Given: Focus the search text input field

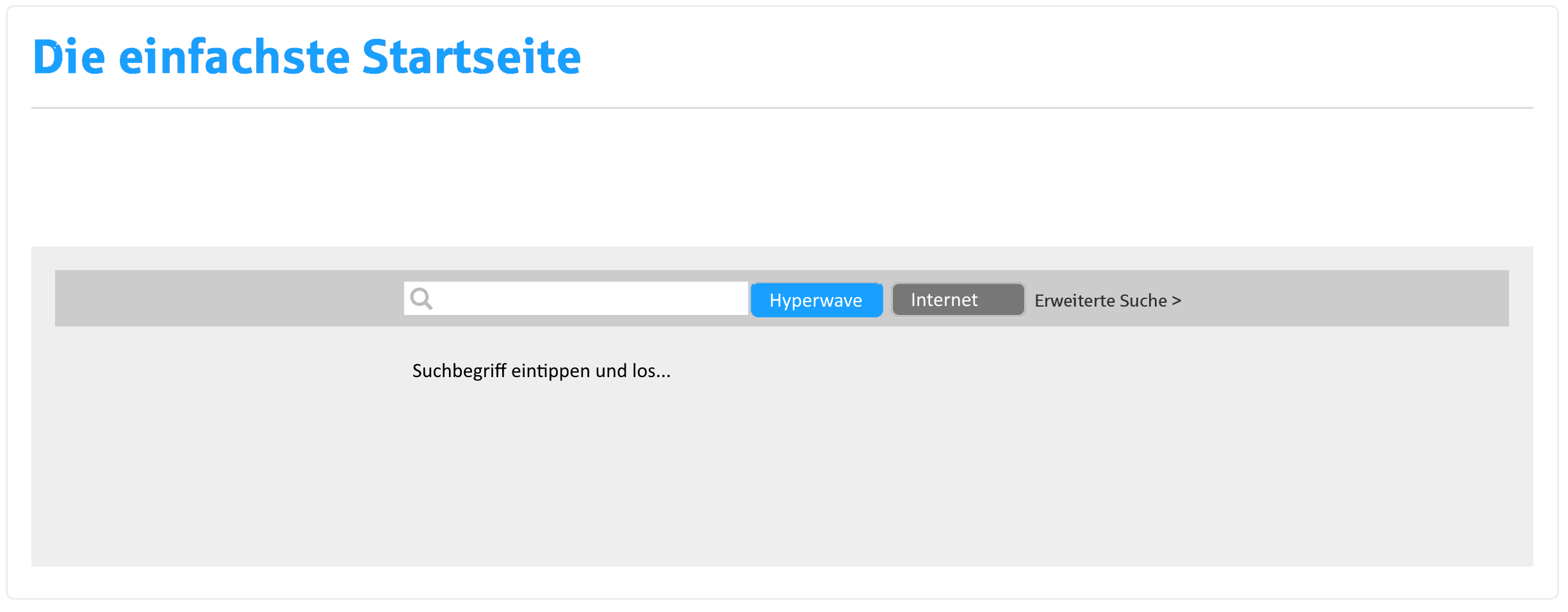Looking at the screenshot, I should (x=576, y=298).
